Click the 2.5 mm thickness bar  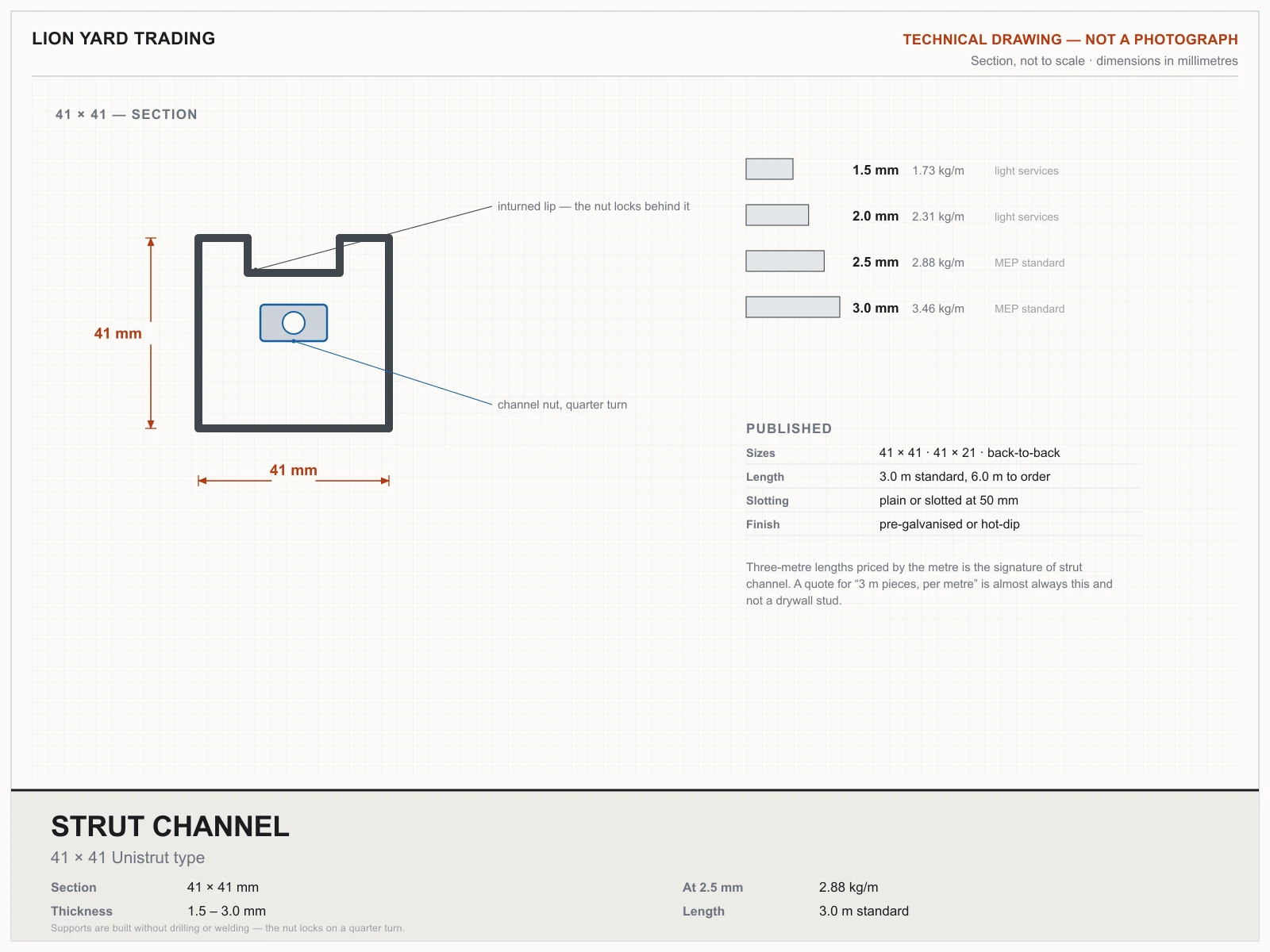click(x=785, y=261)
